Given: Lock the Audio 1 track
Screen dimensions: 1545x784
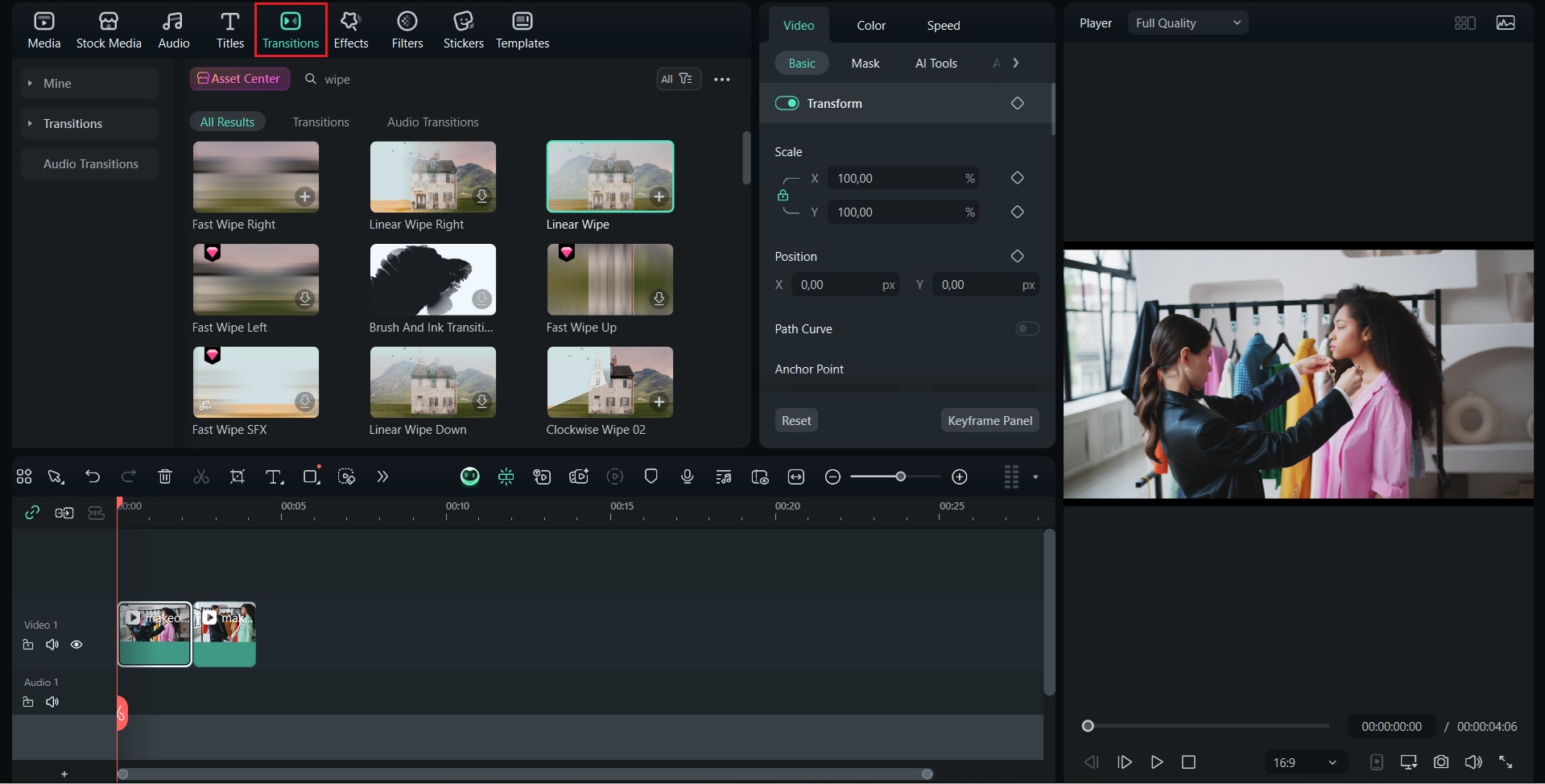Looking at the screenshot, I should pyautogui.click(x=28, y=702).
